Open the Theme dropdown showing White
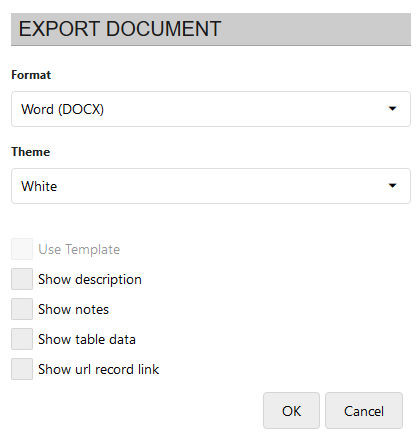The height and width of the screenshot is (438, 420). click(211, 186)
